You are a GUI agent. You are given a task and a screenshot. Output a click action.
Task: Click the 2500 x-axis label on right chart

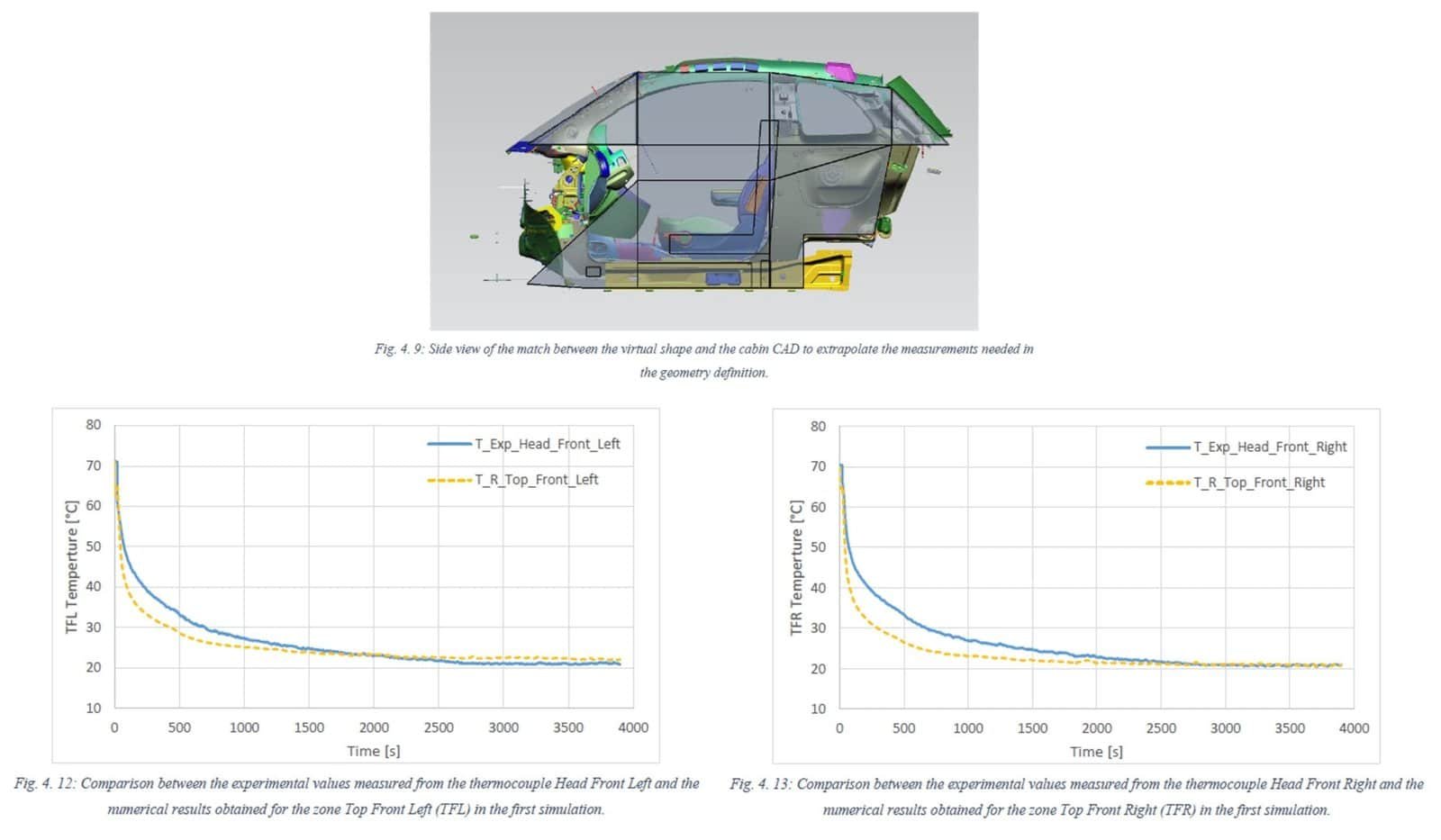click(x=1161, y=728)
